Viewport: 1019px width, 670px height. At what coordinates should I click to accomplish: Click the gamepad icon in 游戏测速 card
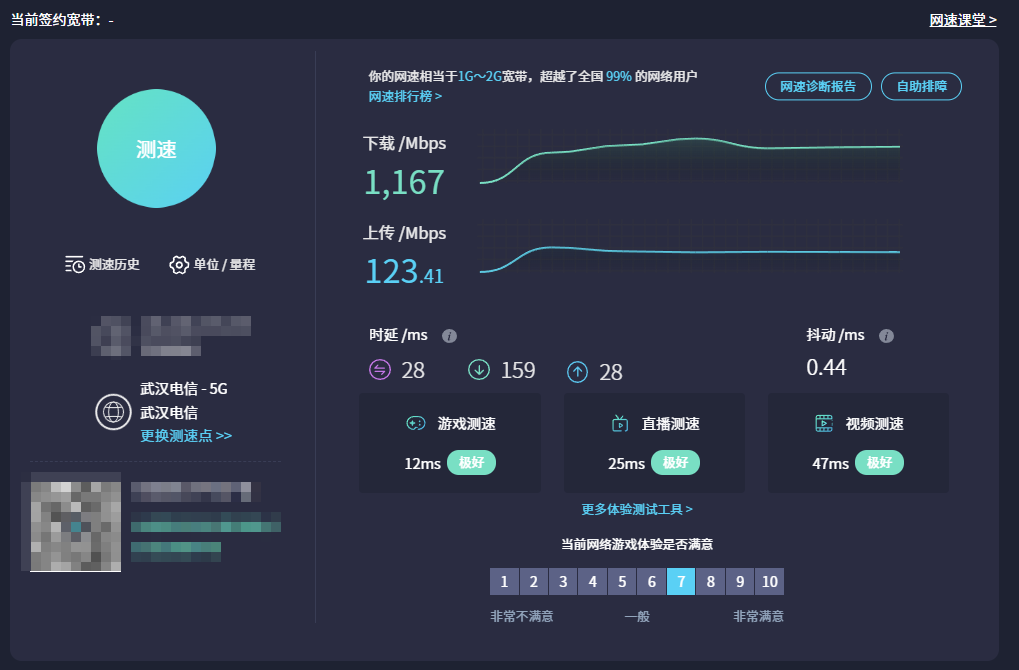coord(415,424)
